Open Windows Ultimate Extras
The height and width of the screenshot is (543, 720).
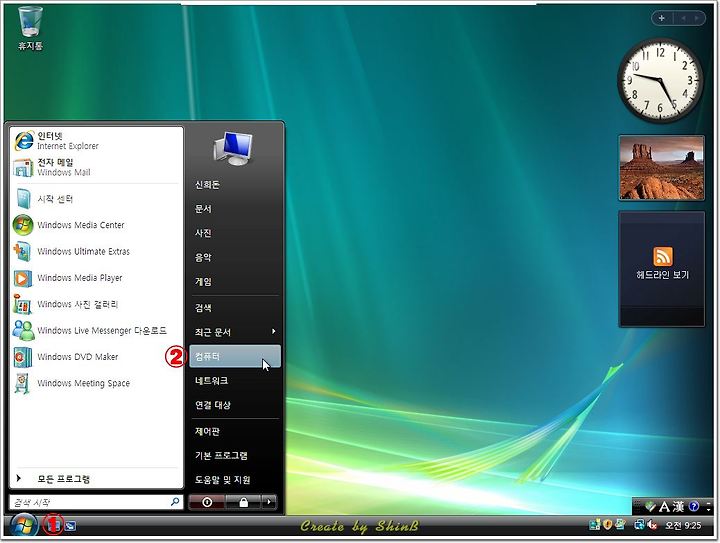click(94, 252)
